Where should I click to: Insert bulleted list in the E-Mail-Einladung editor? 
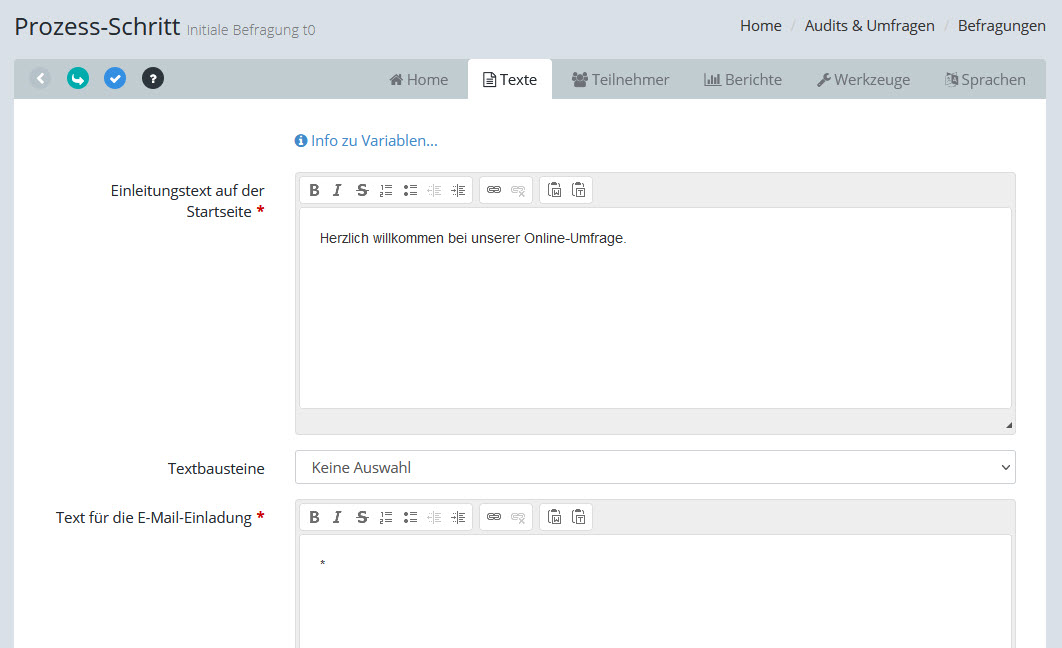pyautogui.click(x=410, y=517)
